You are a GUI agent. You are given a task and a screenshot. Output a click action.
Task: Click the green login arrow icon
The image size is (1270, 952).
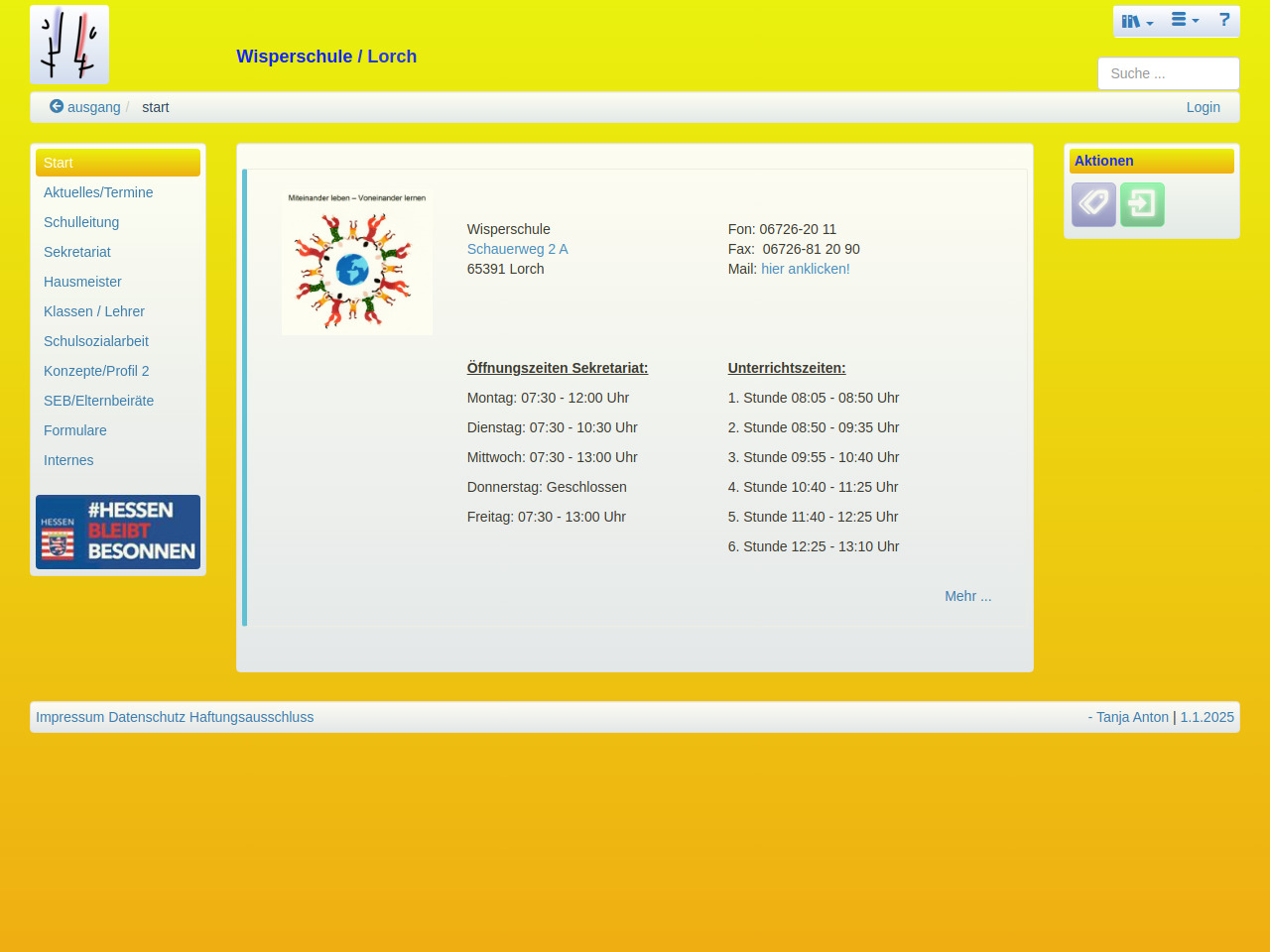tap(1142, 204)
